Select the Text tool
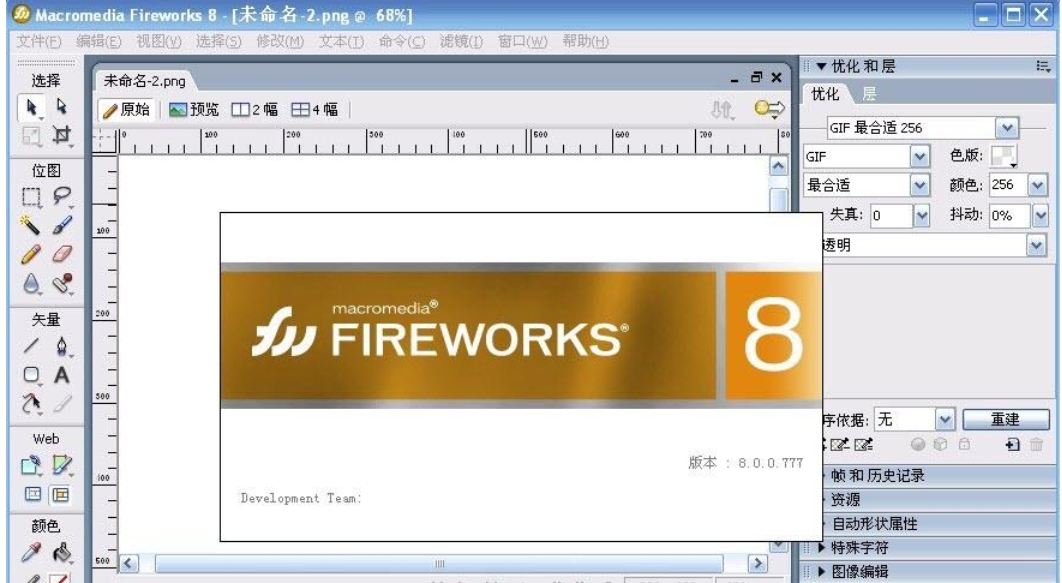The height and width of the screenshot is (583, 1062). 62,374
